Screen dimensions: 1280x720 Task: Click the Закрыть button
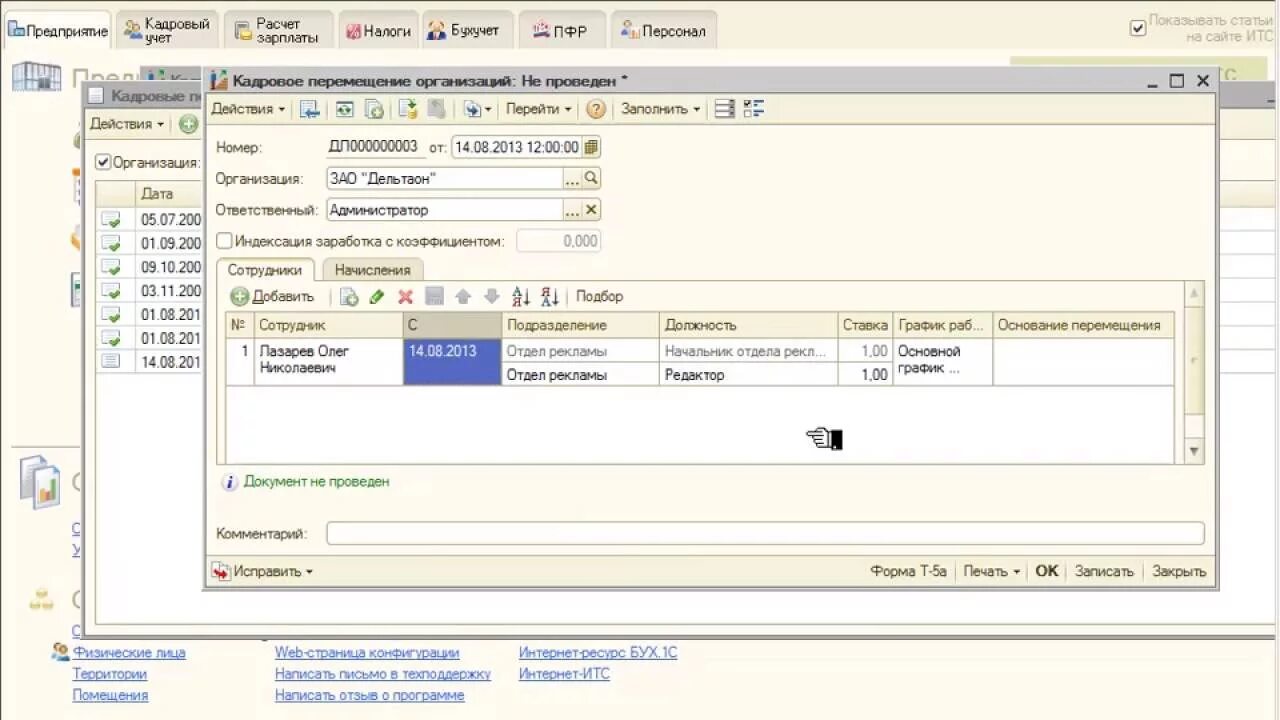click(x=1179, y=572)
